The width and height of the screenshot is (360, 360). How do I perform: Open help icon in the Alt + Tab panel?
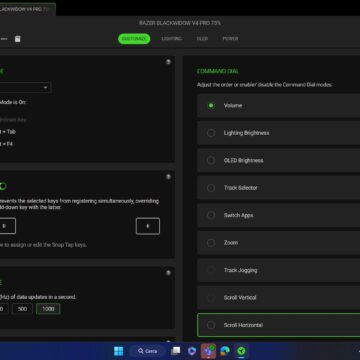[x=168, y=62]
